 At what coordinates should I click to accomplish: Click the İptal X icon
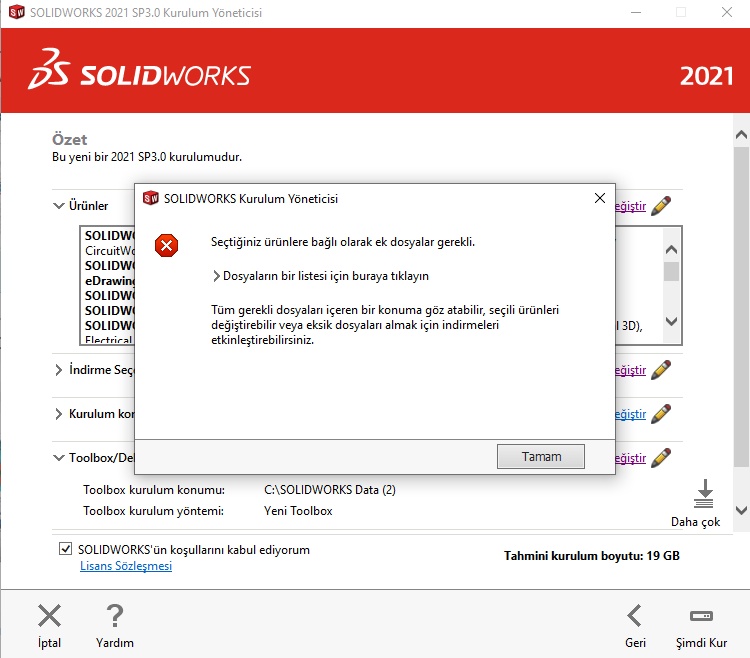click(x=49, y=615)
